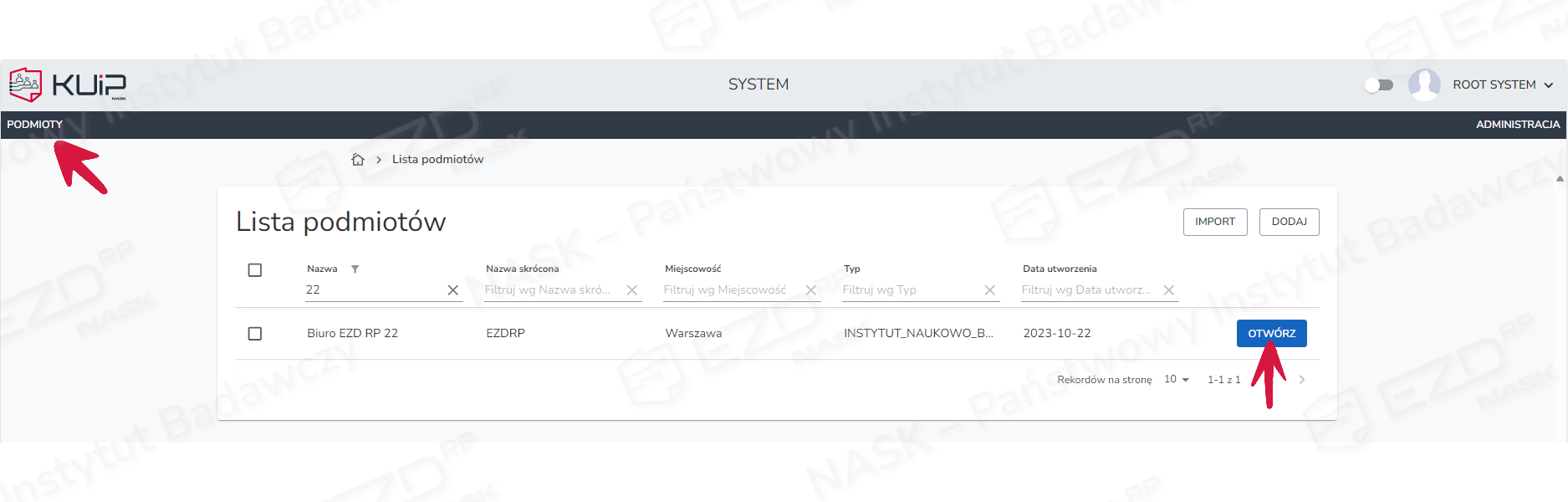Open the records per page dropdown
The width and height of the screenshot is (1568, 502).
click(x=1177, y=380)
